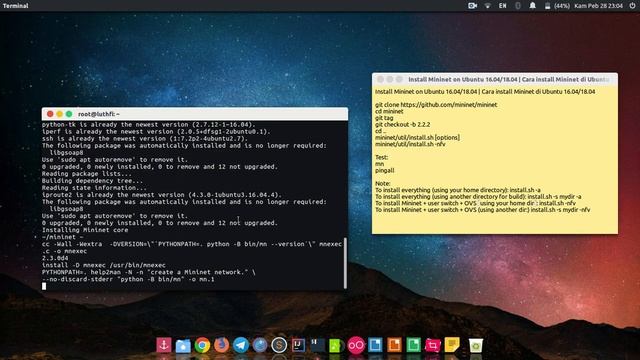Click terminal line starting 'cc -Wall -Wextra'

192,244
